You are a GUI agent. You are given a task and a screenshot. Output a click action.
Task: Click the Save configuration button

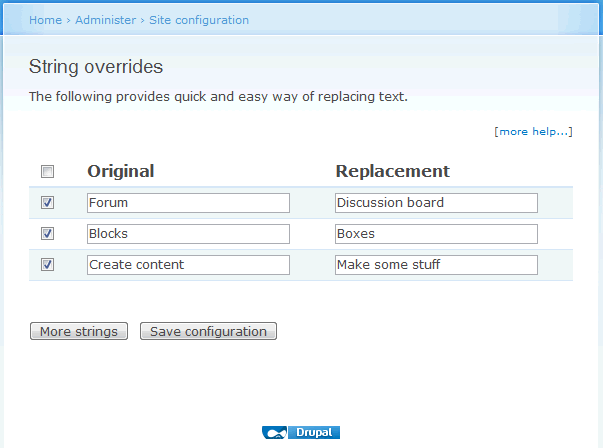[208, 331]
